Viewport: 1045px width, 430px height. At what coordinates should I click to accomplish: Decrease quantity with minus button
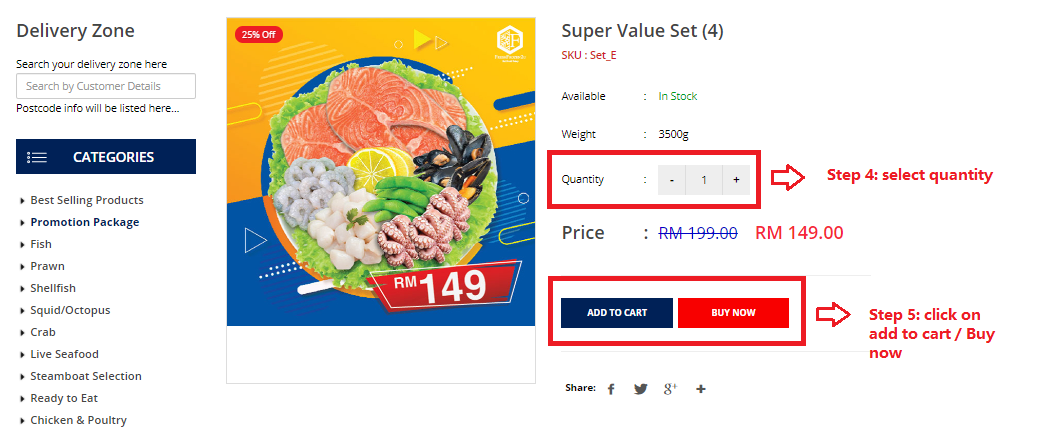(673, 180)
